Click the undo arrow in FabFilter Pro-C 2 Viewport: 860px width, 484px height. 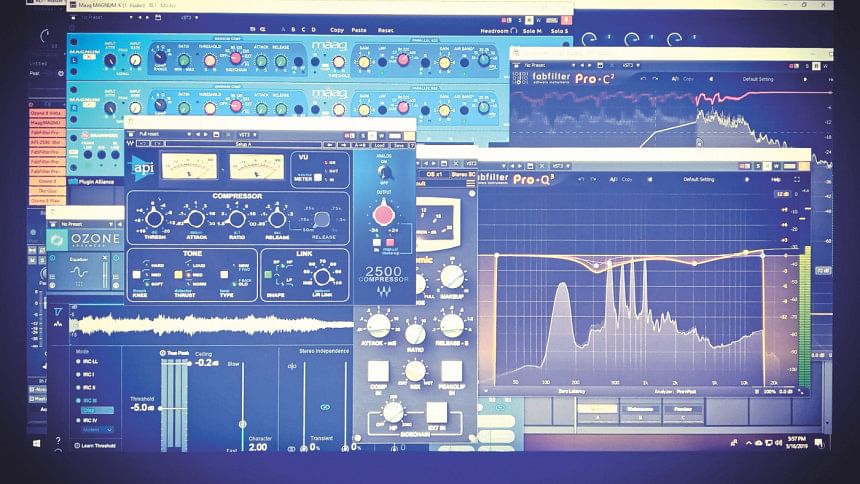[x=643, y=79]
